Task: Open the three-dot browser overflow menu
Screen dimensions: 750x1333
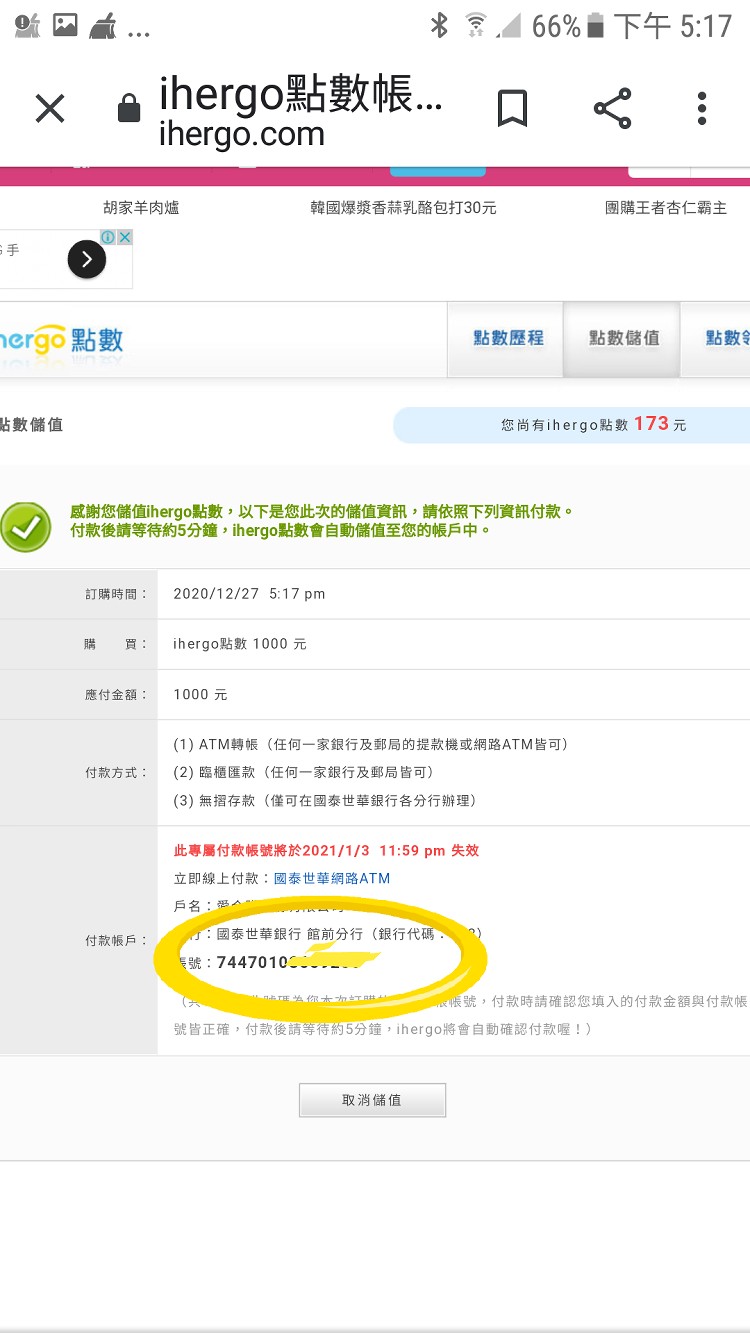Action: click(x=702, y=108)
